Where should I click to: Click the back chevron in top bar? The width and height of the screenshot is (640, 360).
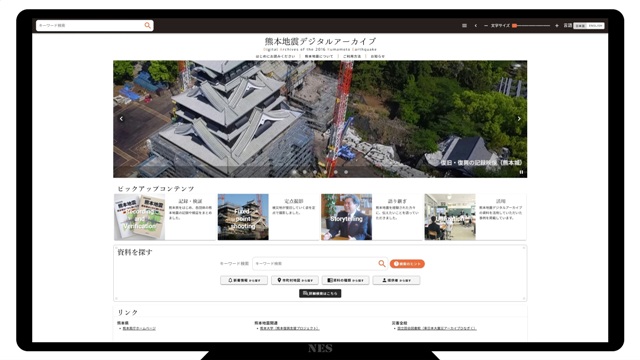coord(476,25)
